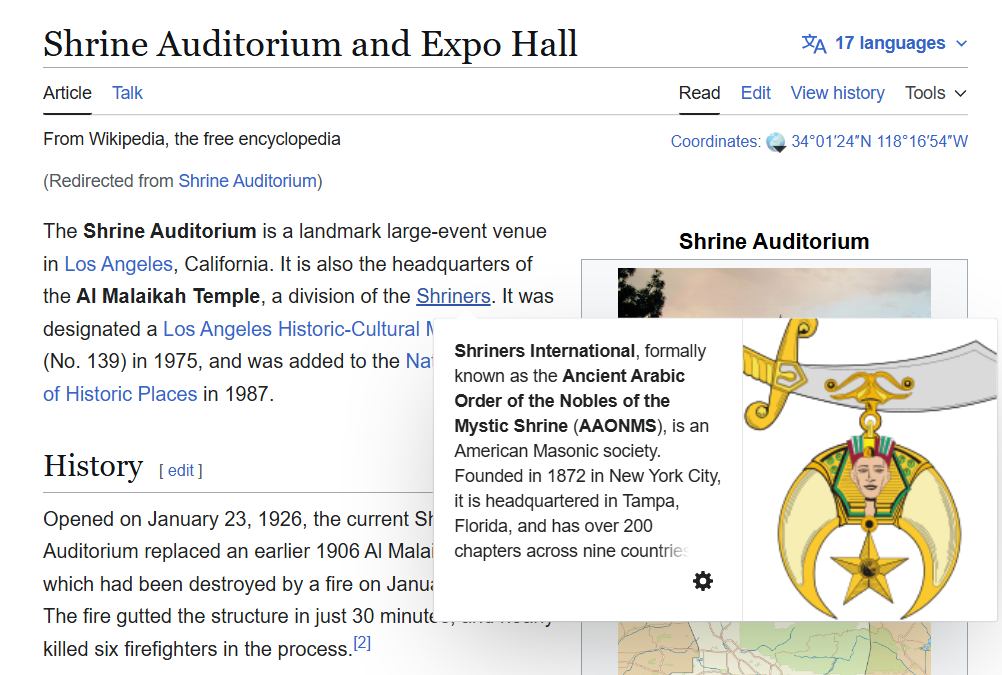
Task: Click the language translation icon
Action: pos(814,43)
